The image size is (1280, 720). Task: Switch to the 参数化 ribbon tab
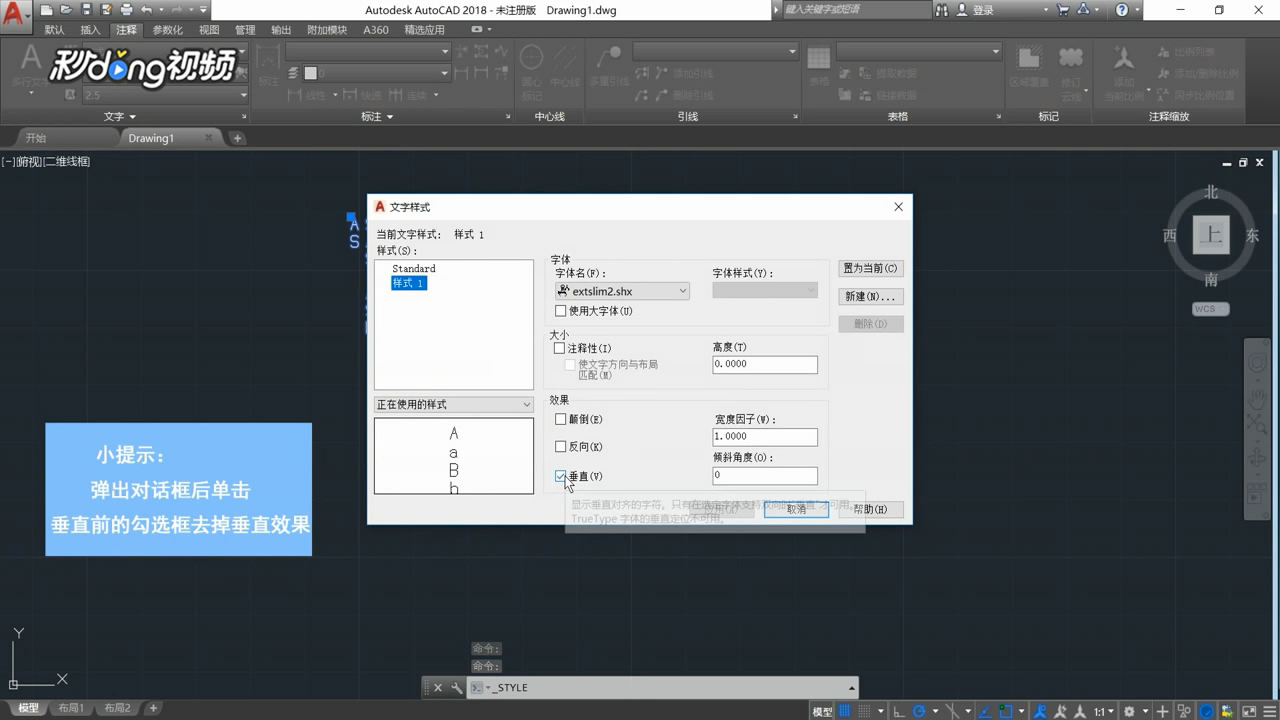[167, 30]
